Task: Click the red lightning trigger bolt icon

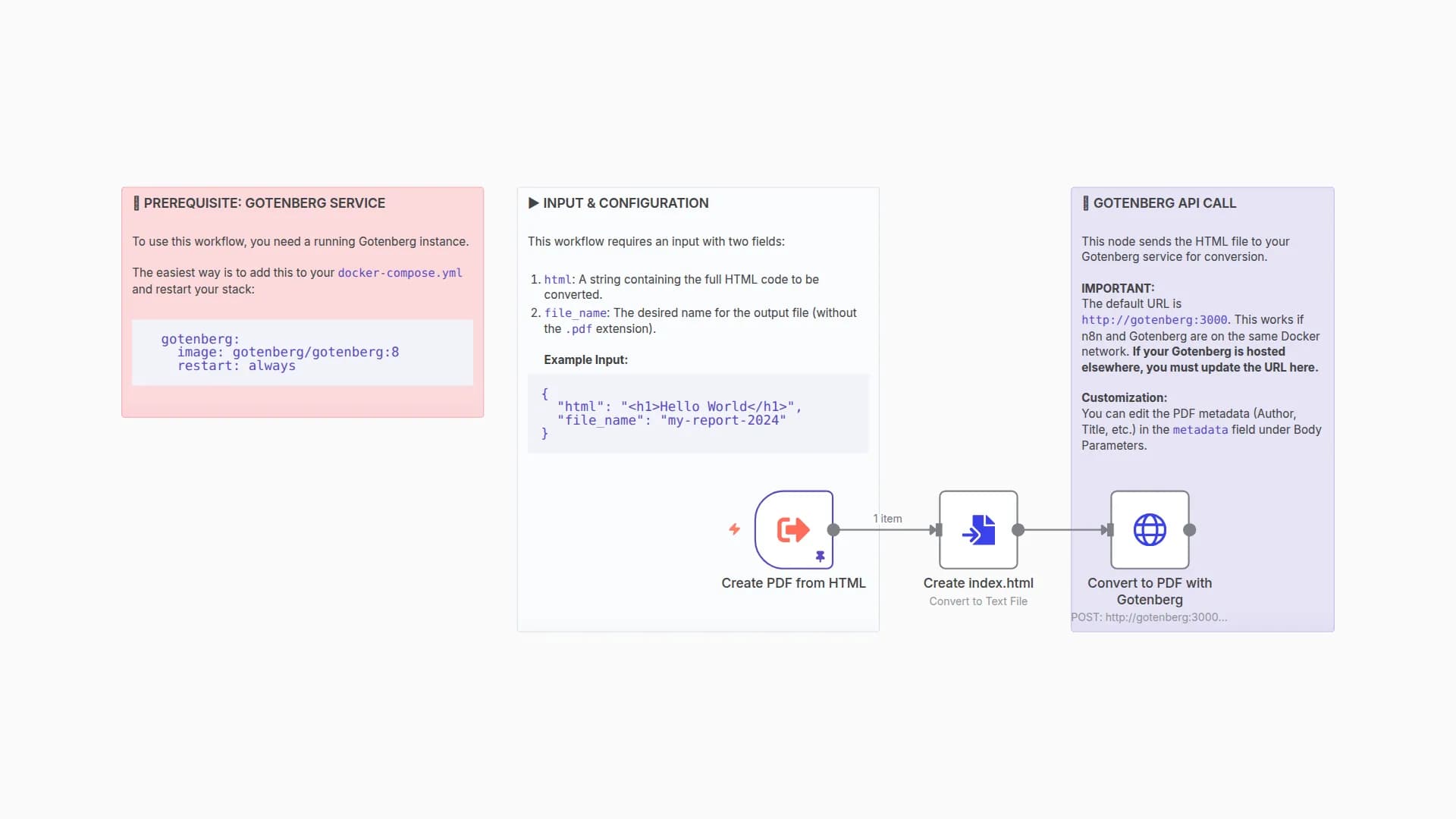Action: coord(734,529)
